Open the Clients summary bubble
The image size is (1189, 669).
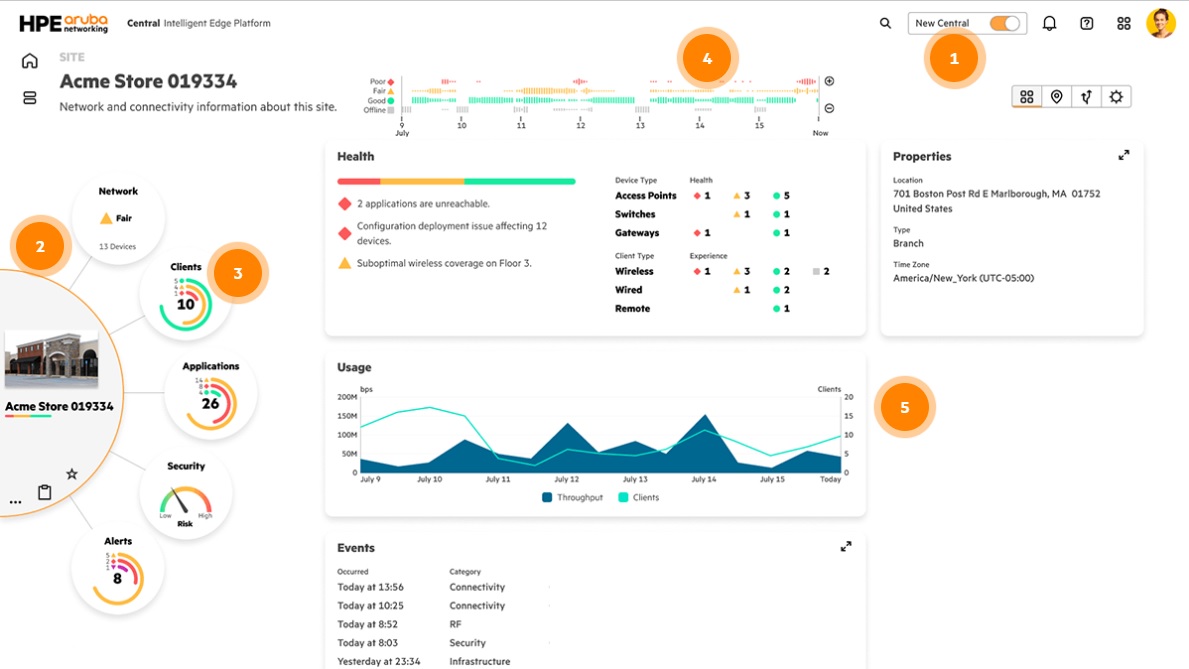(186, 296)
